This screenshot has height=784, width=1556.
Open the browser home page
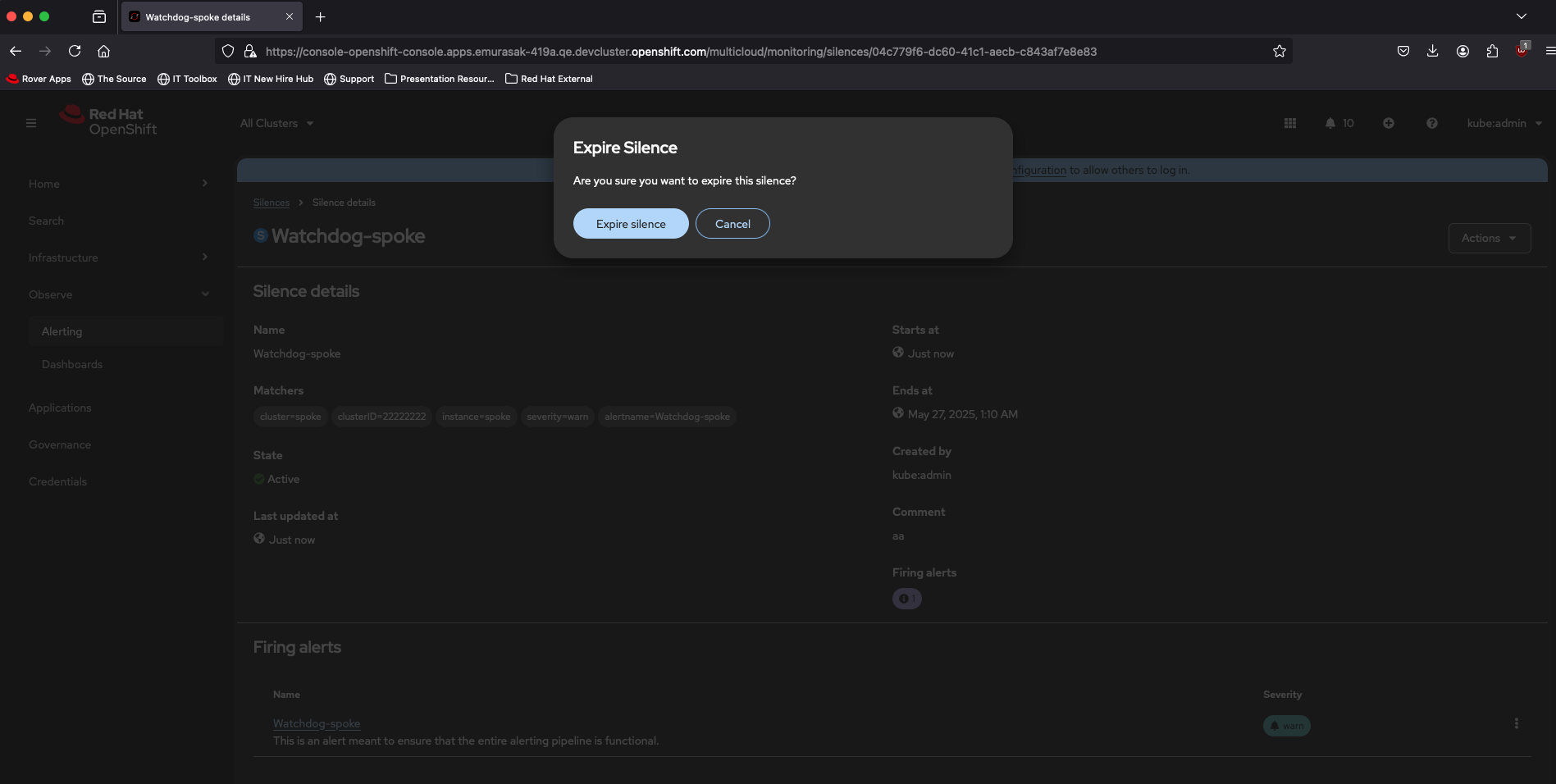click(x=104, y=51)
